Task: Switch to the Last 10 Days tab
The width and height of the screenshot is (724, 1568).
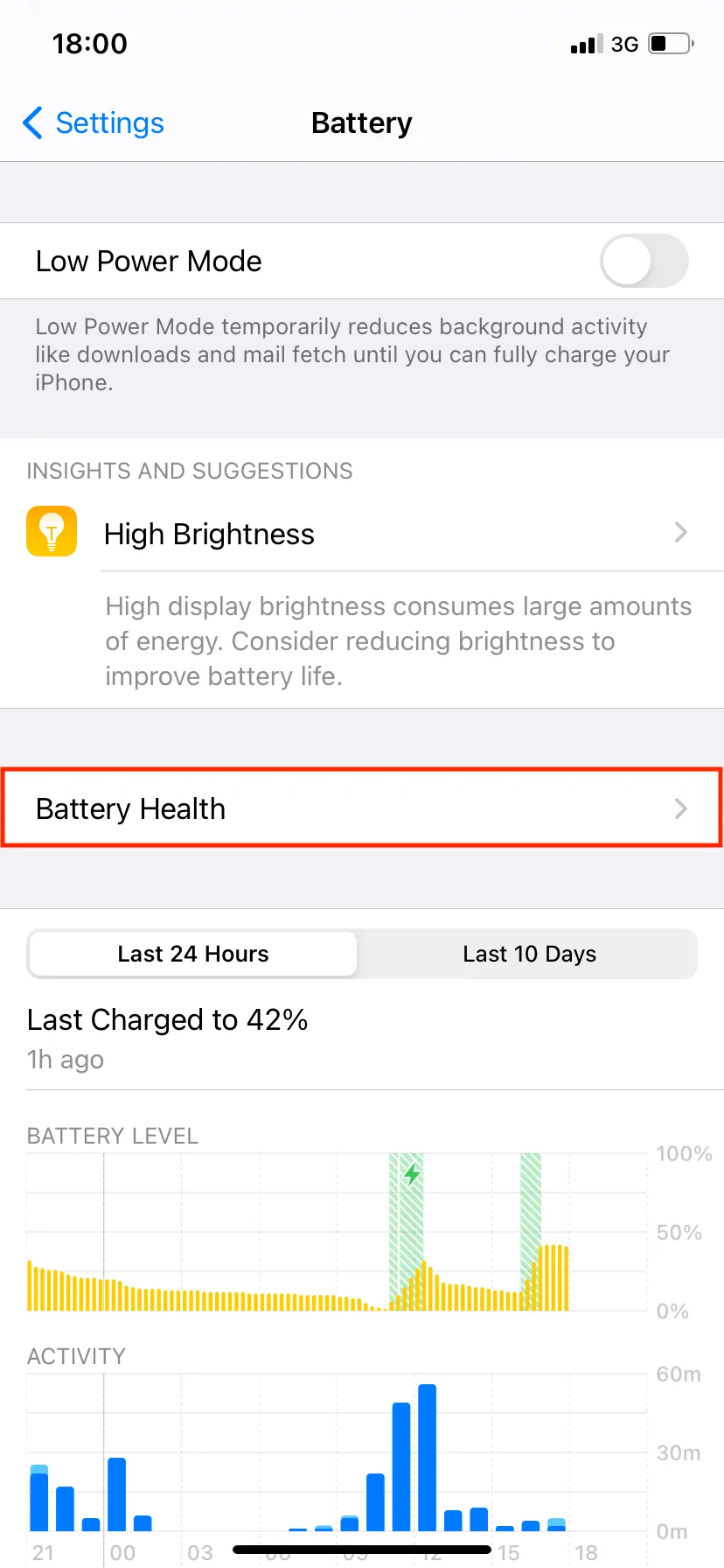Action: [x=529, y=954]
